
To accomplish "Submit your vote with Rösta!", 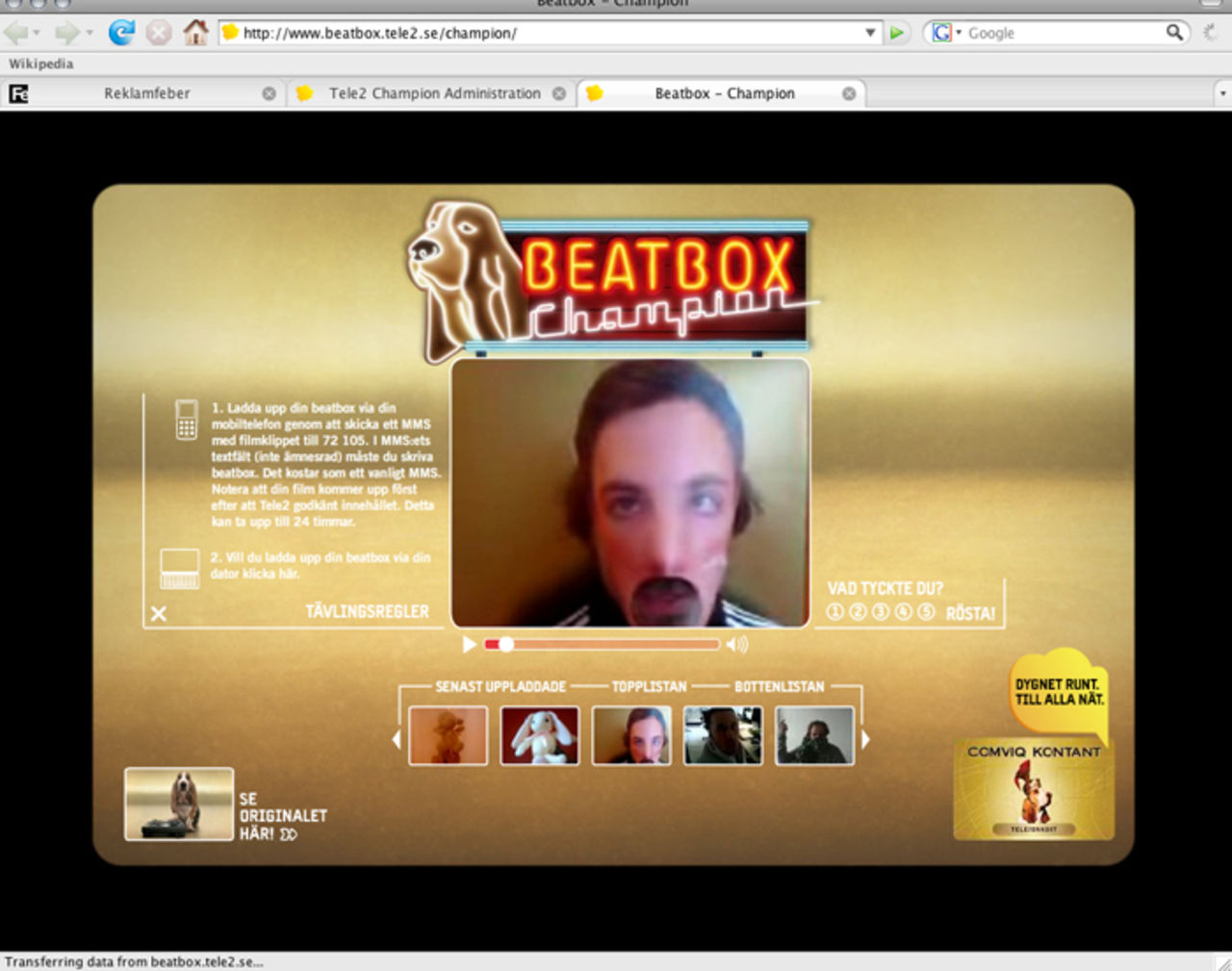I will pos(970,613).
